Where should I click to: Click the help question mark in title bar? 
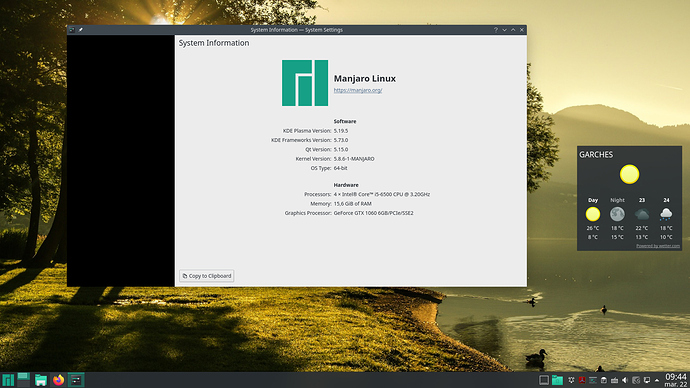click(495, 30)
